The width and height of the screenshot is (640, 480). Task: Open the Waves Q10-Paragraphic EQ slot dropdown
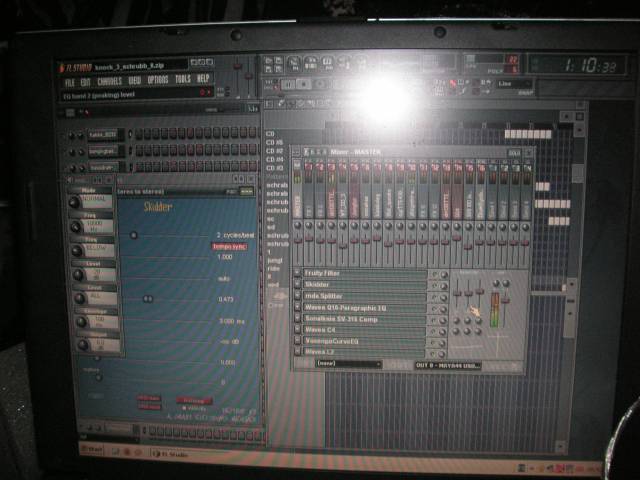coord(297,307)
